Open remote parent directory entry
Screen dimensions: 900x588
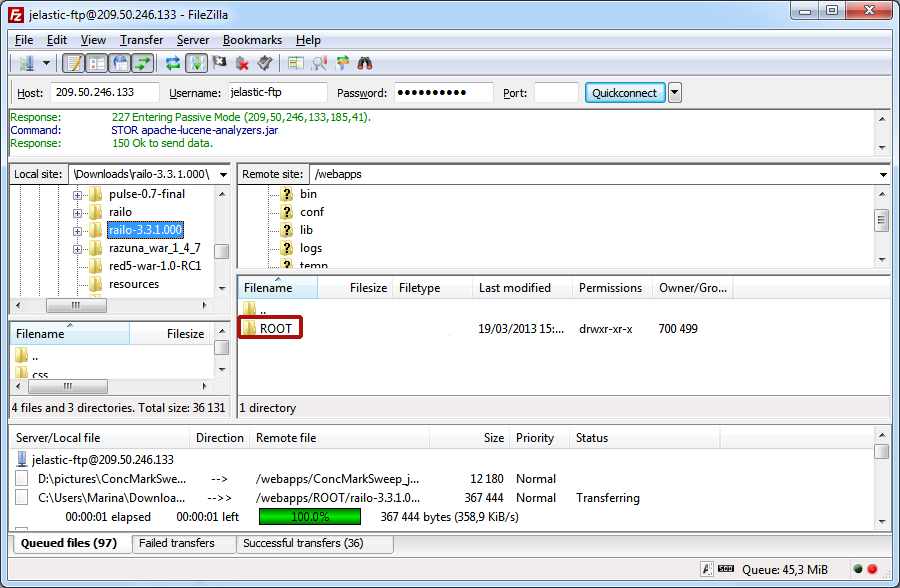(255, 309)
